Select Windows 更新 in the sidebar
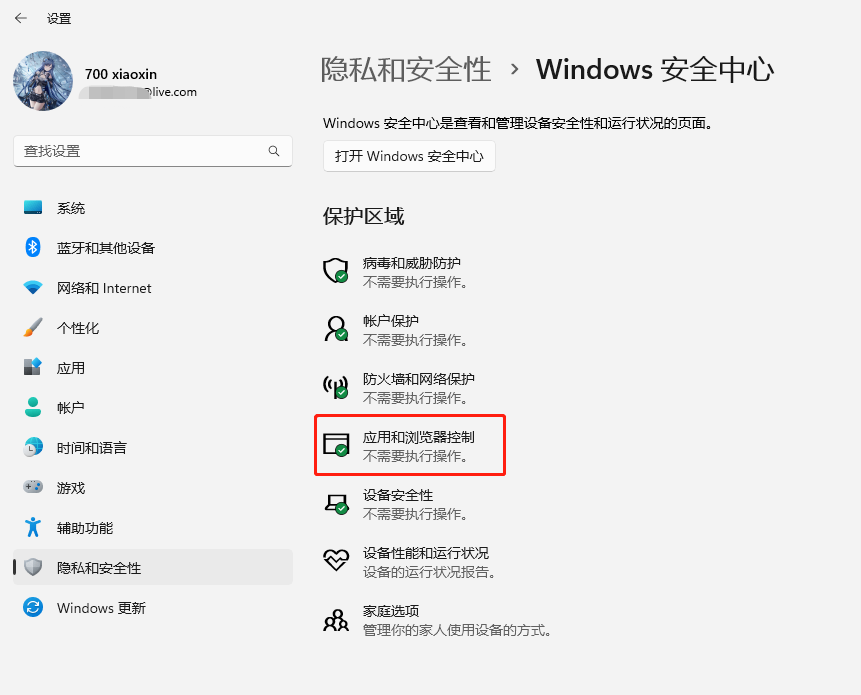 (x=153, y=608)
